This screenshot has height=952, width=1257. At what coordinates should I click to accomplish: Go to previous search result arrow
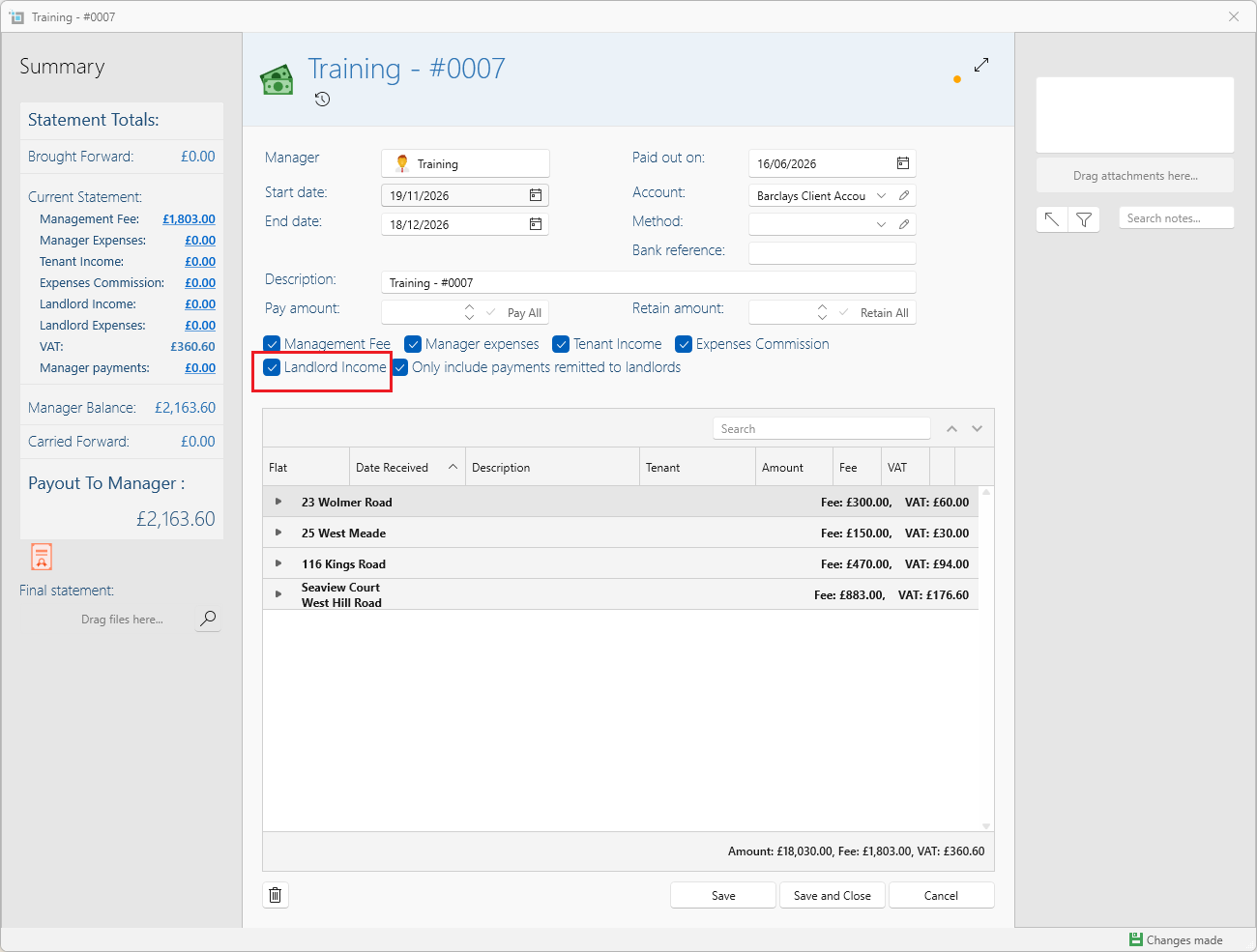click(951, 429)
